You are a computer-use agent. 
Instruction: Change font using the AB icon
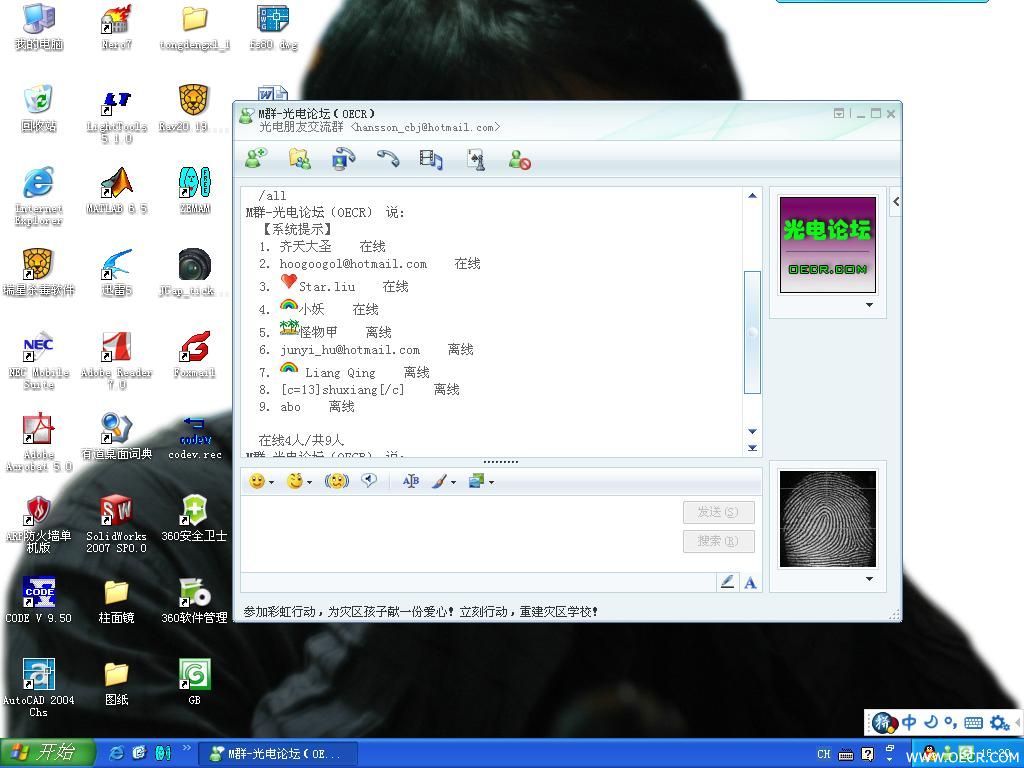pyautogui.click(x=411, y=482)
